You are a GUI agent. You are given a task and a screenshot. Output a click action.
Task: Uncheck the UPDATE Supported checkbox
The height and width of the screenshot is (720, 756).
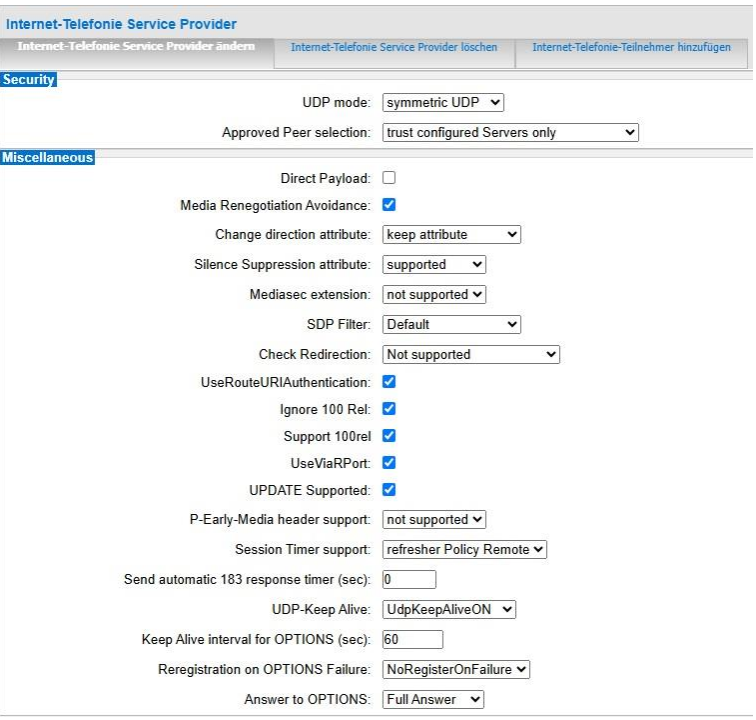pyautogui.click(x=389, y=490)
